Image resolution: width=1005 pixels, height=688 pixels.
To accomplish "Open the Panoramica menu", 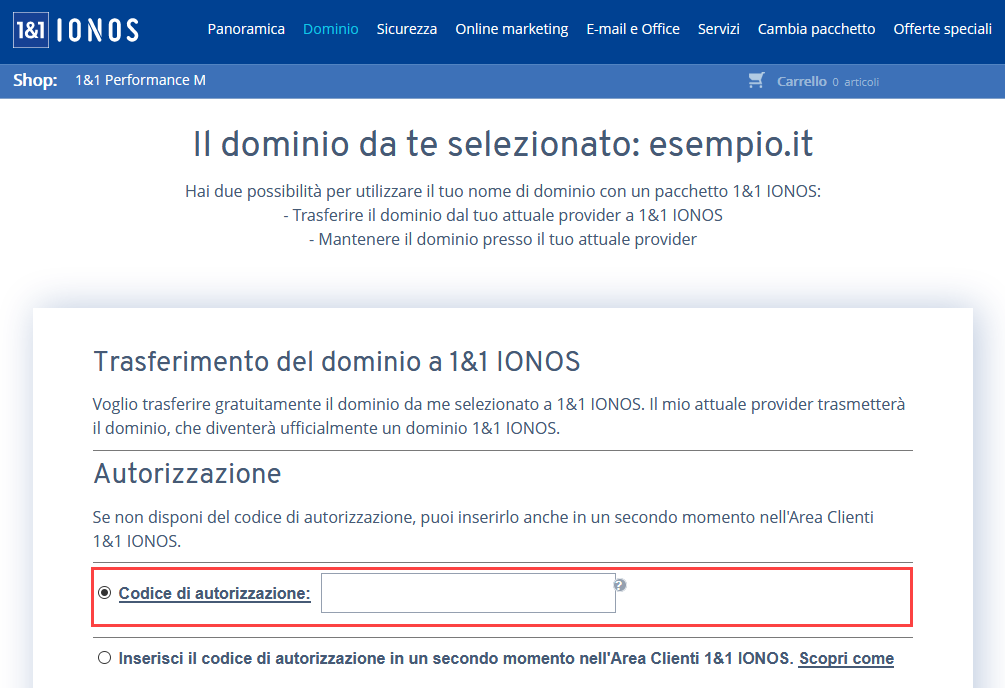I will click(246, 29).
